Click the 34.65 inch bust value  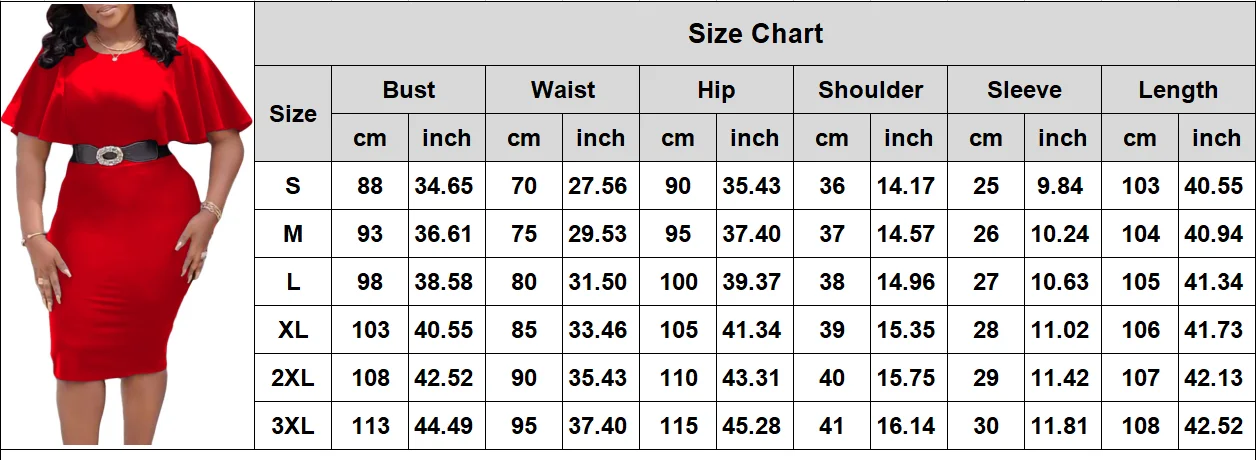(446, 186)
